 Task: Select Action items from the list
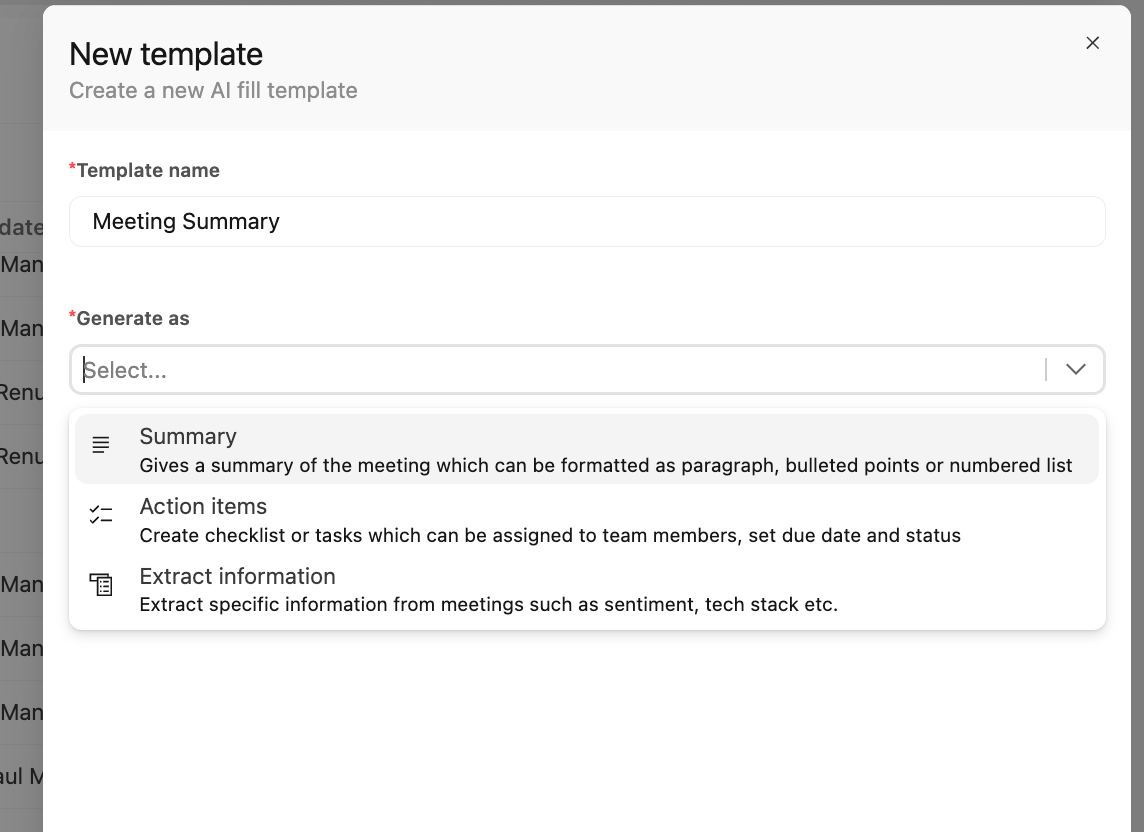click(587, 519)
